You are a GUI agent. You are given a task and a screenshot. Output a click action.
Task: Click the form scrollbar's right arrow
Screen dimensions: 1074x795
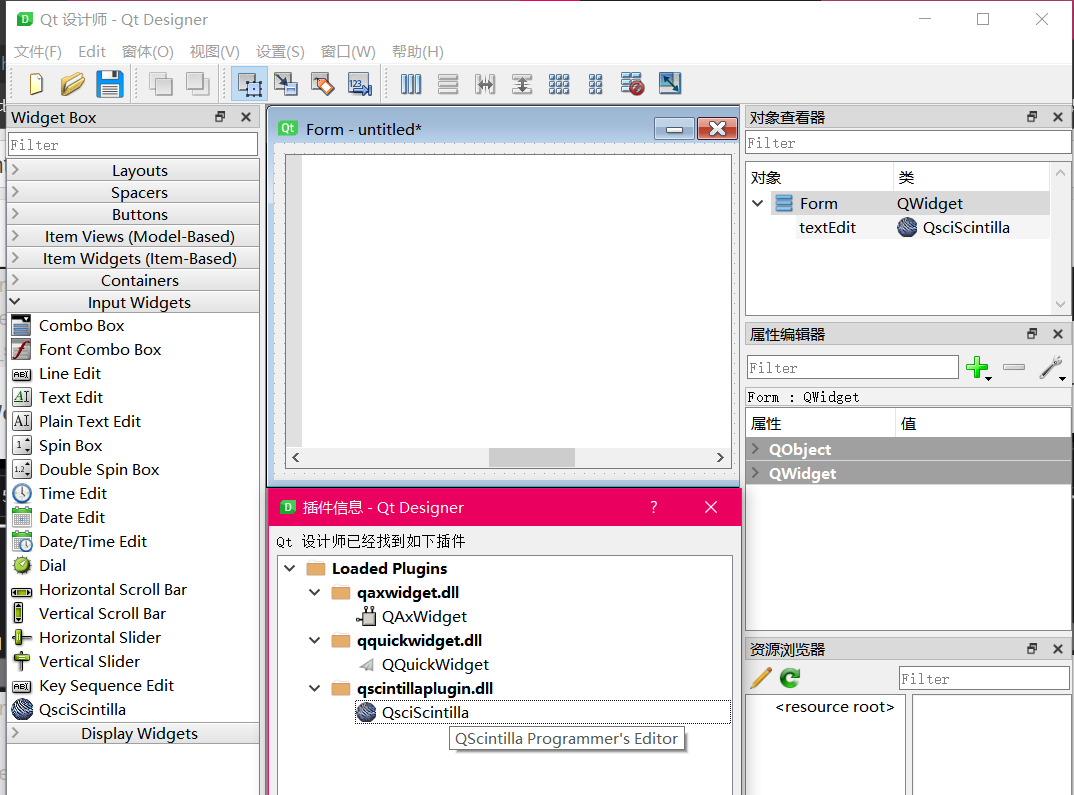(x=720, y=457)
